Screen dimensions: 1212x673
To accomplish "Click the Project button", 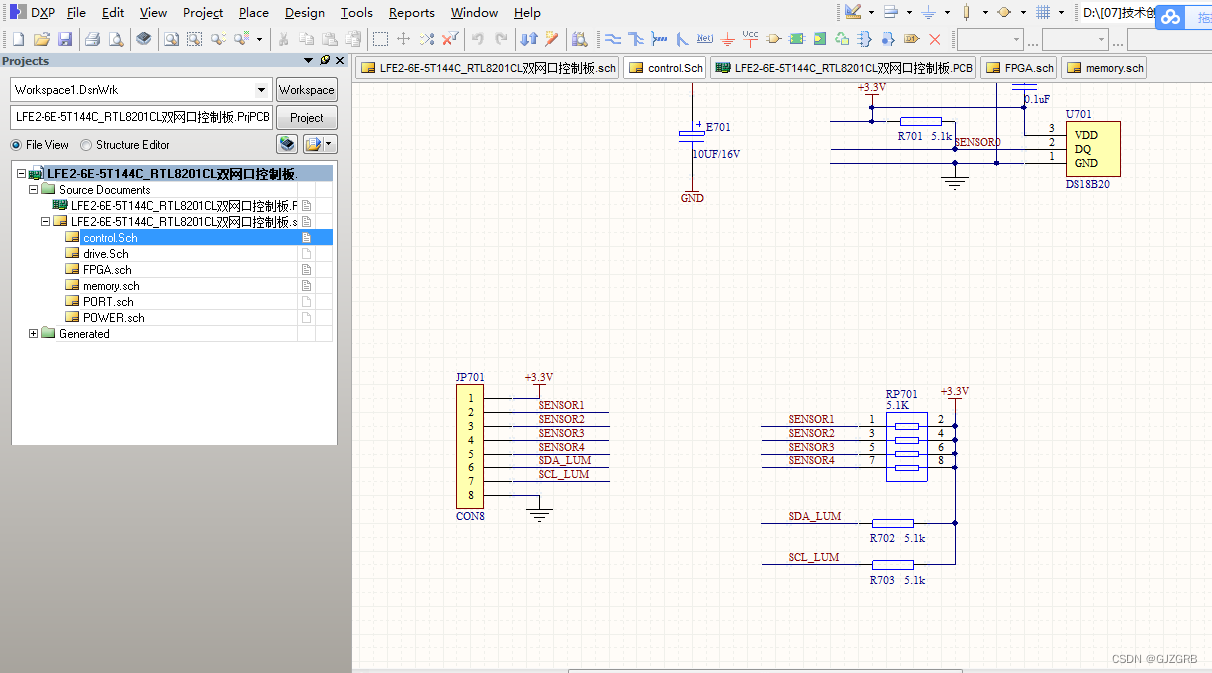I will click(307, 117).
